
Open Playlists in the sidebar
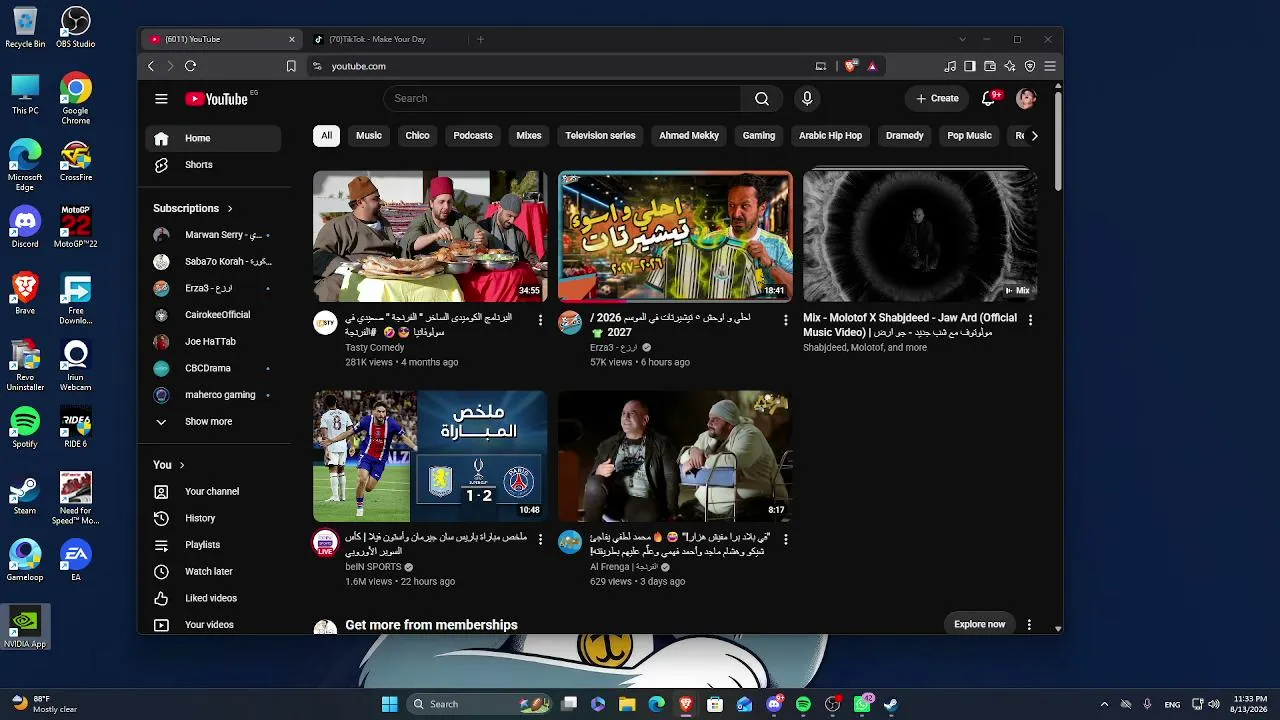tap(213, 545)
